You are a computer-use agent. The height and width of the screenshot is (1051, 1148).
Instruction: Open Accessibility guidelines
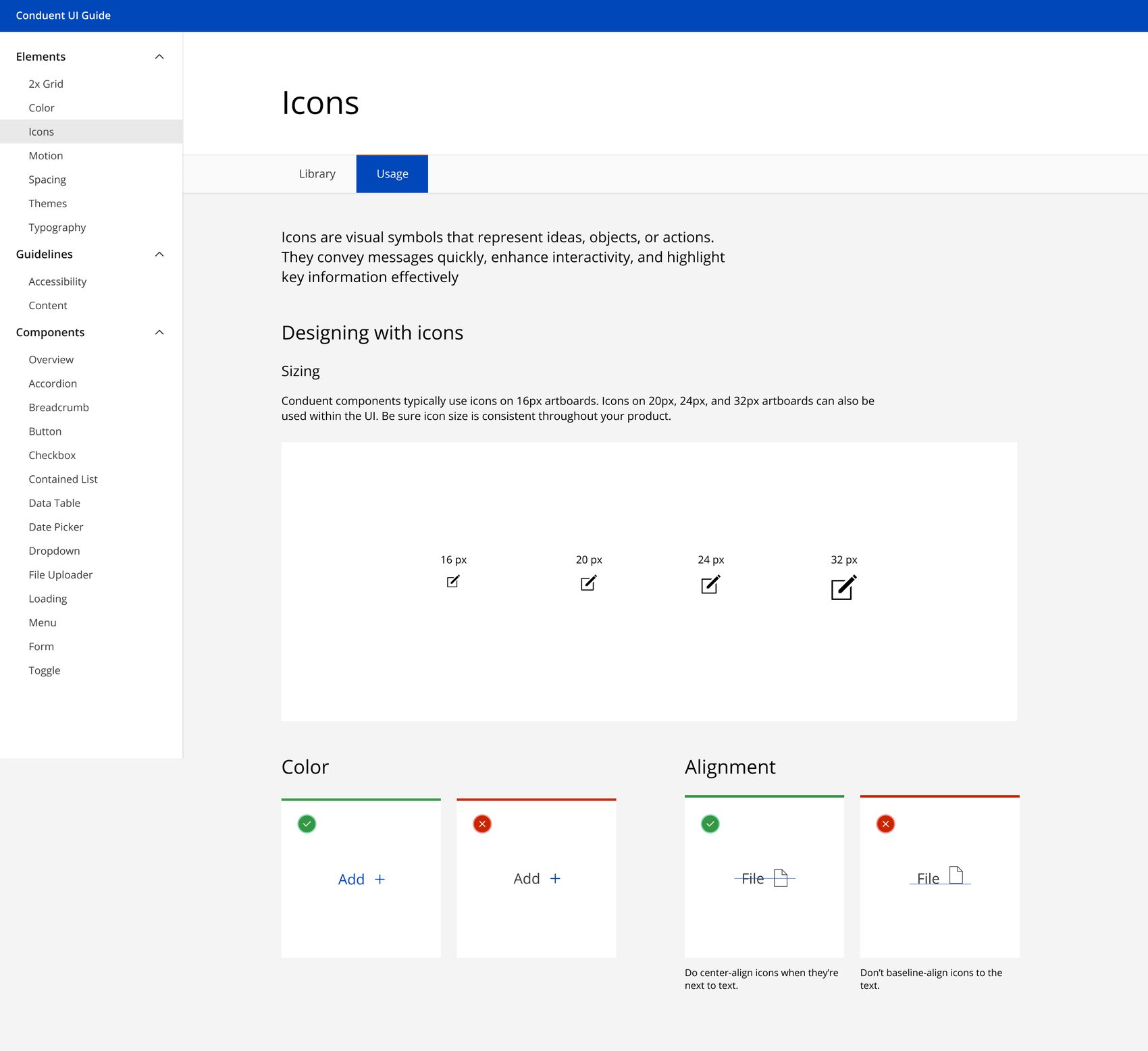[91, 281]
